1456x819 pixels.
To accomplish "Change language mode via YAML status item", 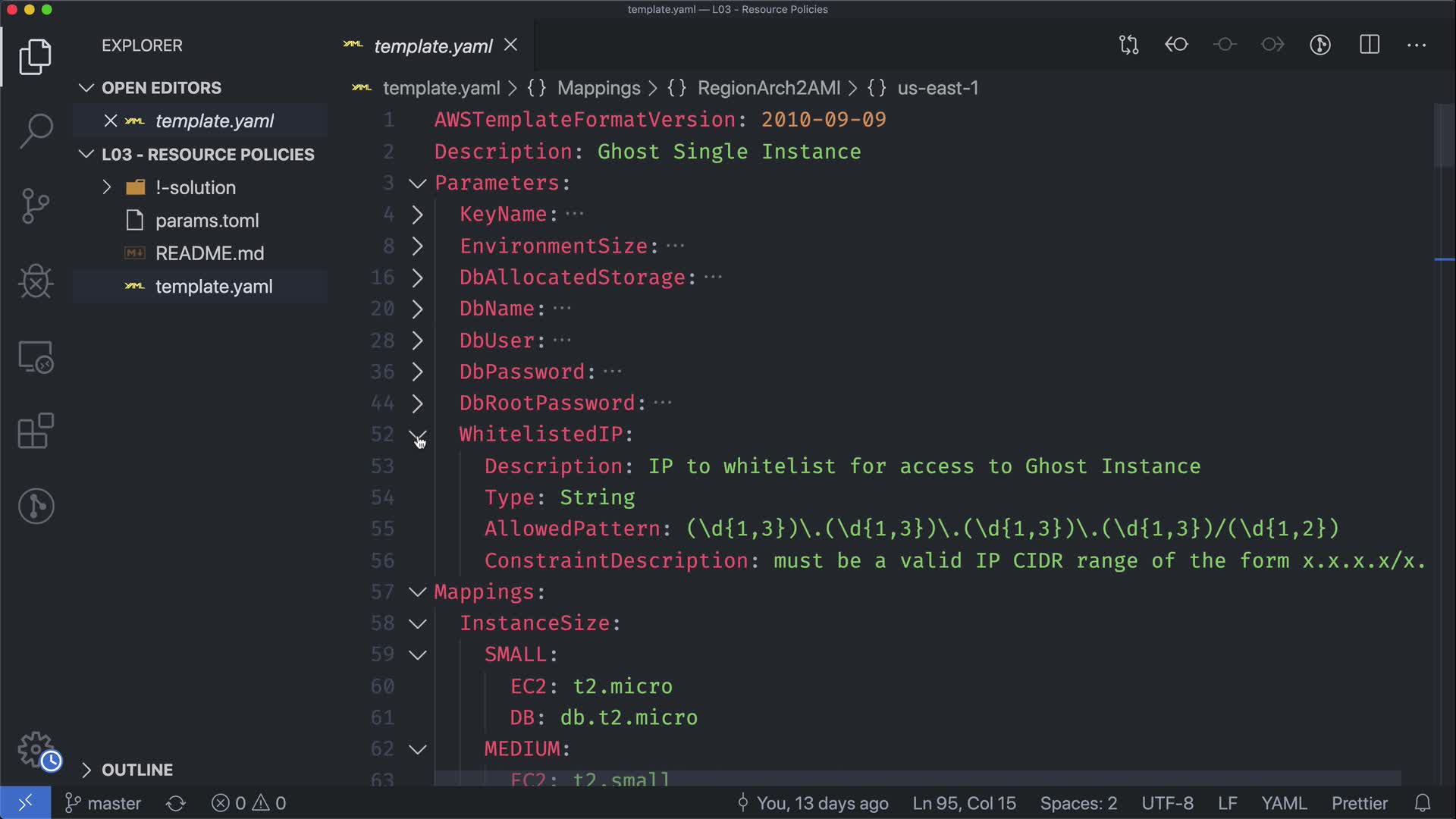I will [x=1283, y=803].
